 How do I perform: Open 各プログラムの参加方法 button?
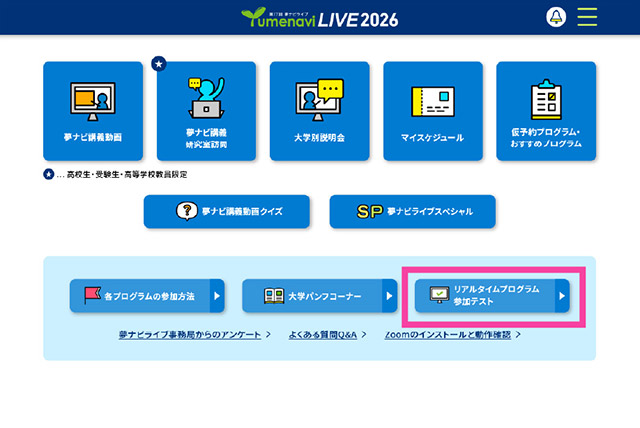[x=147, y=296]
